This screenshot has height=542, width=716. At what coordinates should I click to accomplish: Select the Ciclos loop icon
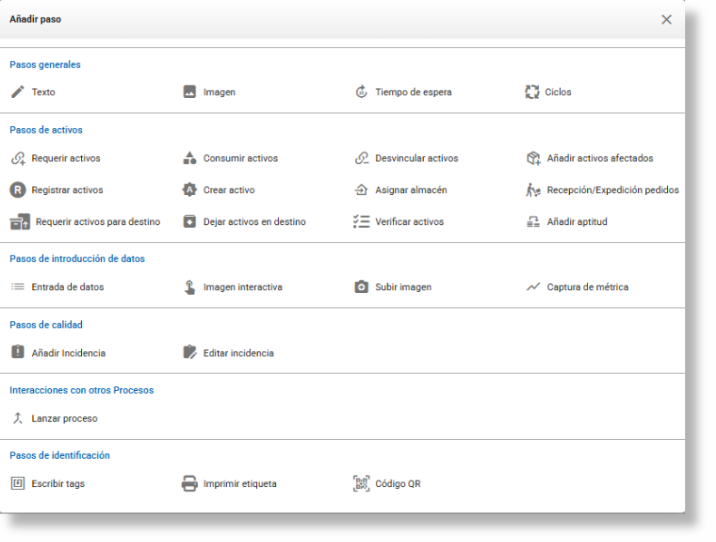pos(533,92)
